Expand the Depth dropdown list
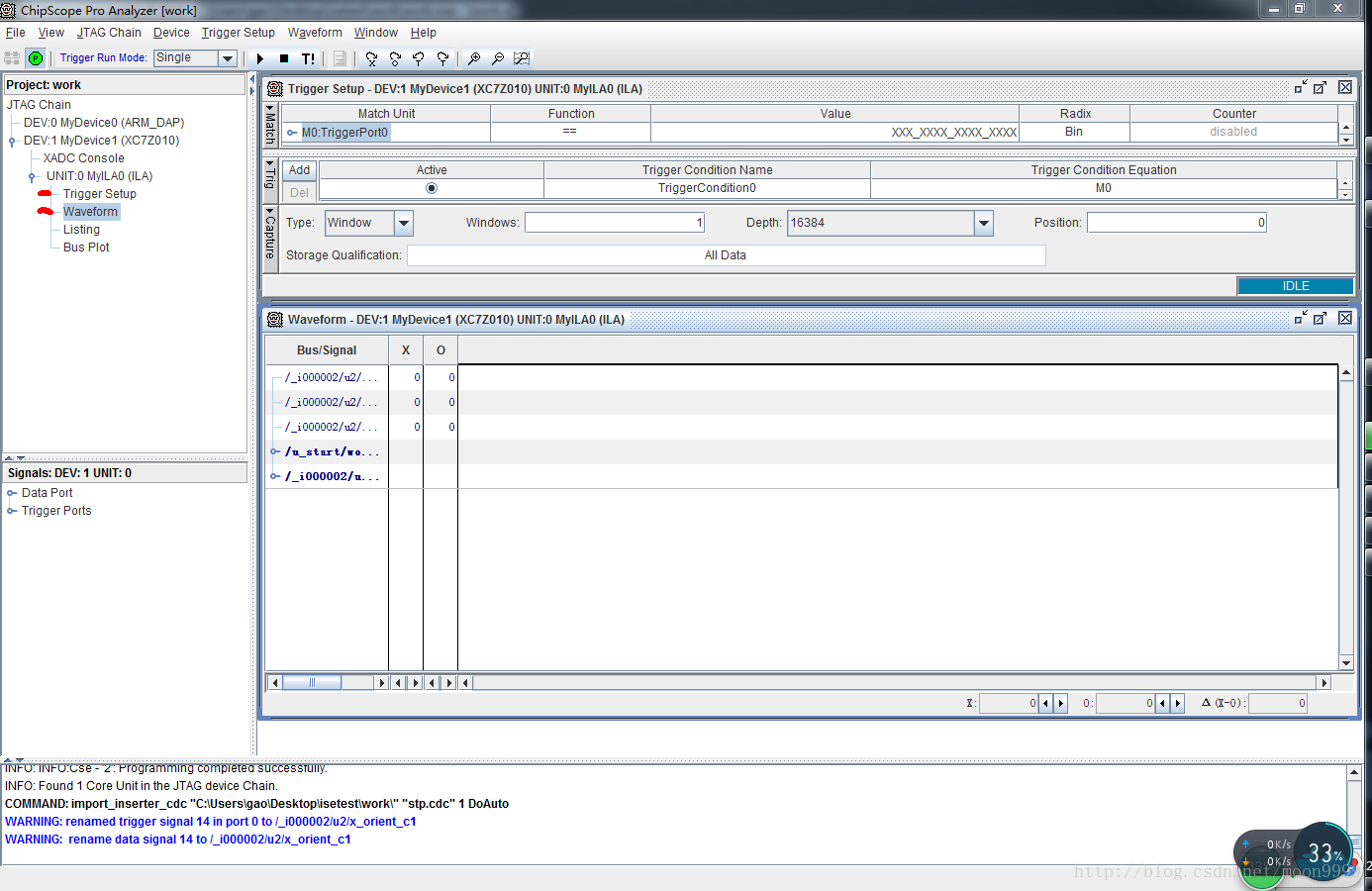The image size is (1372, 891). pos(983,223)
